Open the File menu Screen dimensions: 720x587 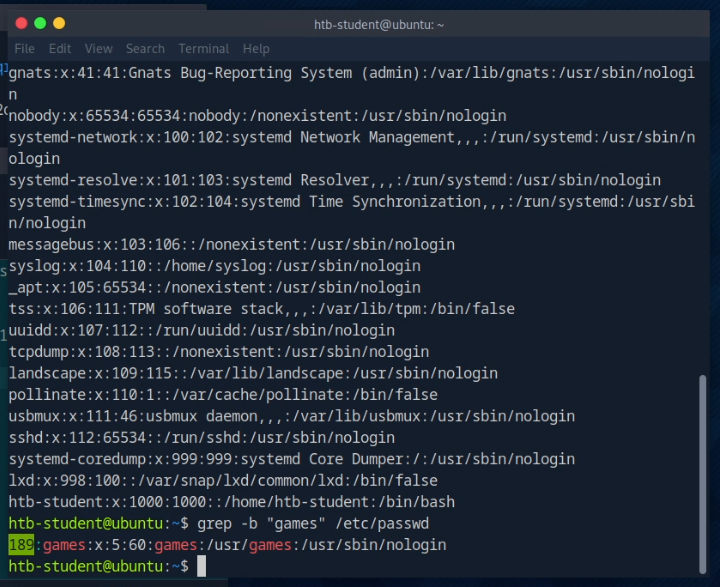pos(24,48)
